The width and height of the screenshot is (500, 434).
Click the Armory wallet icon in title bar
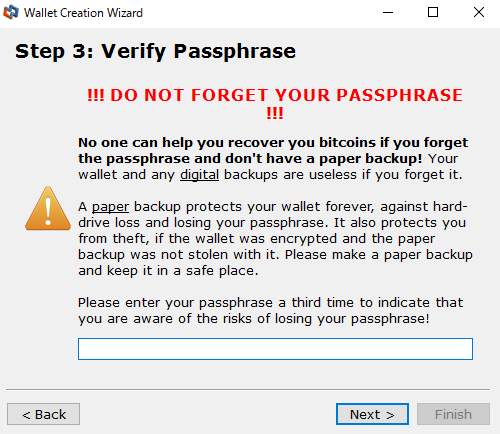(x=11, y=12)
